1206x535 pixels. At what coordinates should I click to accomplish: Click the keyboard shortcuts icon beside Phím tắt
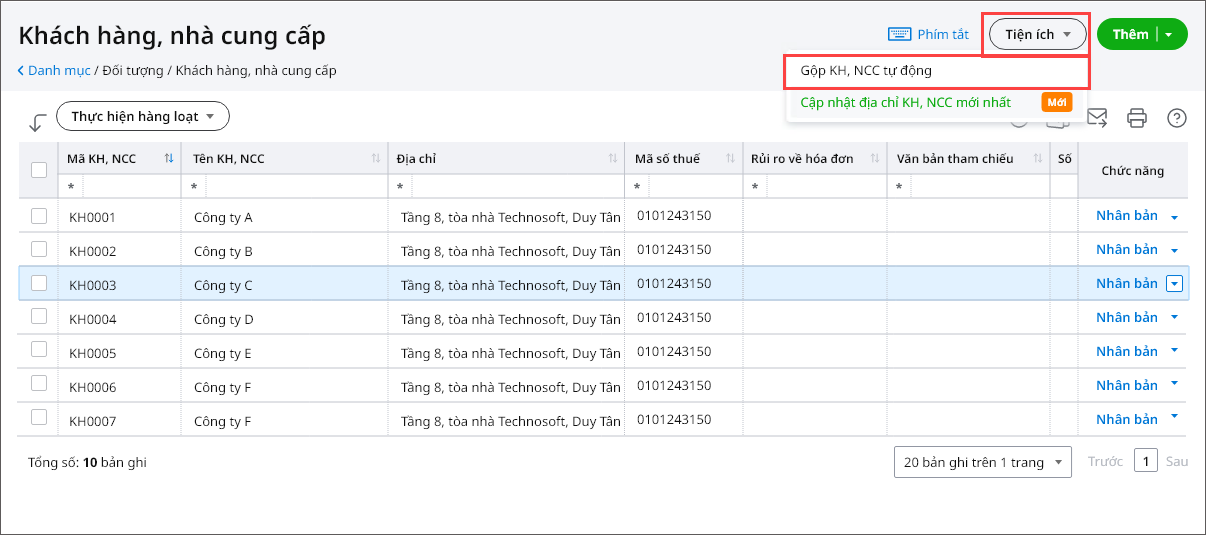coord(899,34)
